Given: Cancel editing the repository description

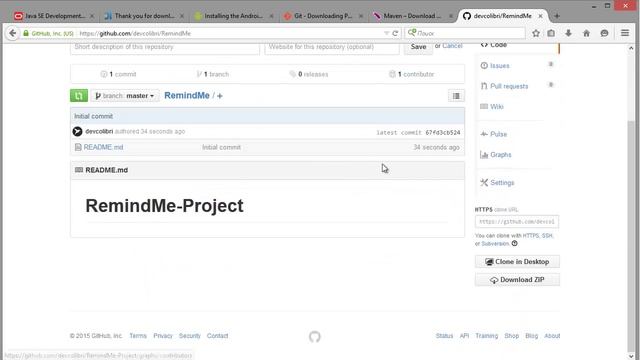Looking at the screenshot, I should [x=452, y=46].
